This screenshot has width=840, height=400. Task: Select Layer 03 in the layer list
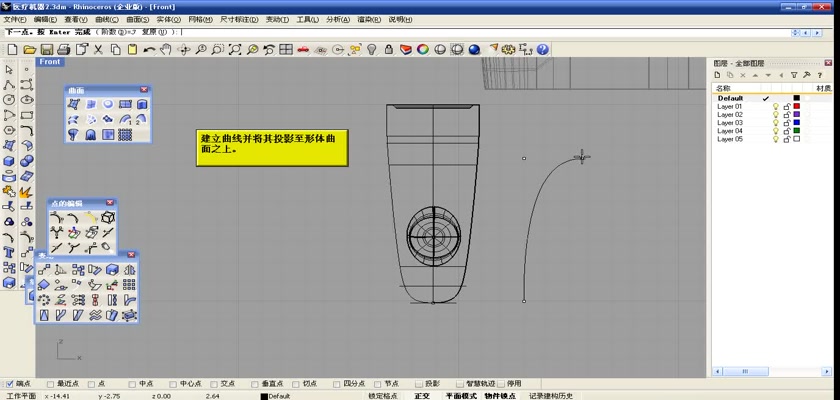730,123
